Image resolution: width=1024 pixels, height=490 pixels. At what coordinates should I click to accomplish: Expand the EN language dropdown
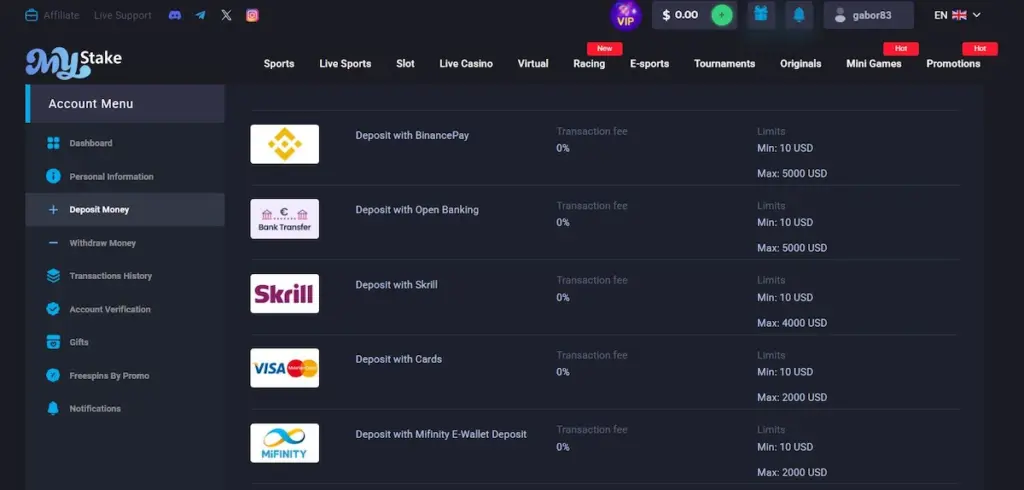pos(957,15)
